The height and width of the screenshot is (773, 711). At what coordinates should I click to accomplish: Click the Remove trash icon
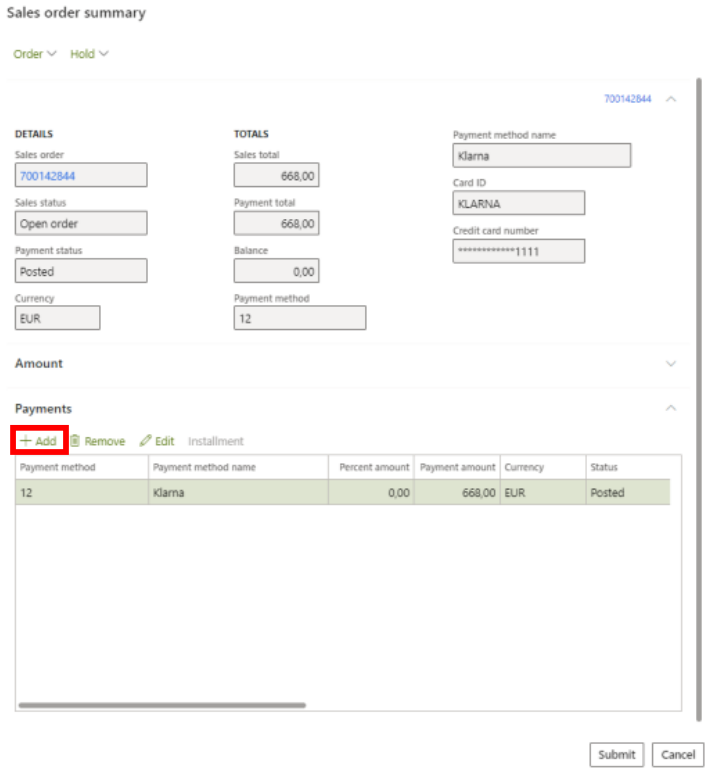(x=75, y=441)
